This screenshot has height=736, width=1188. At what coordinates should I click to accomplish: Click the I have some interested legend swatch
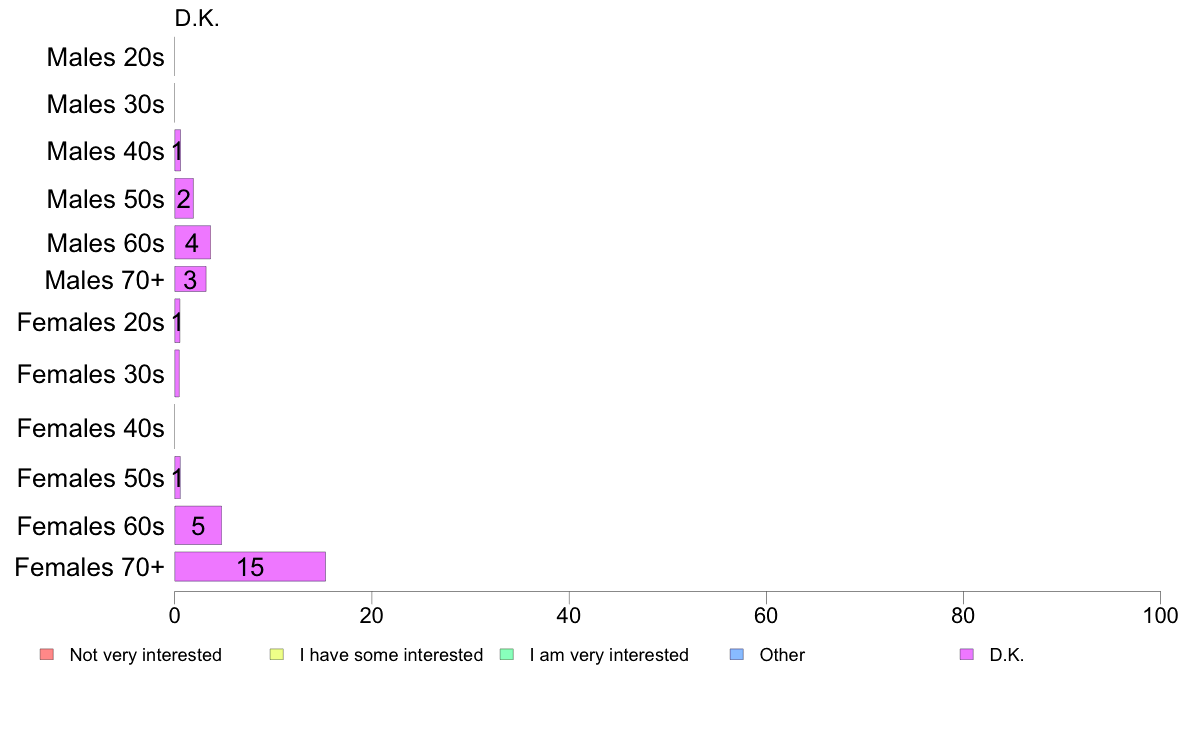click(277, 654)
